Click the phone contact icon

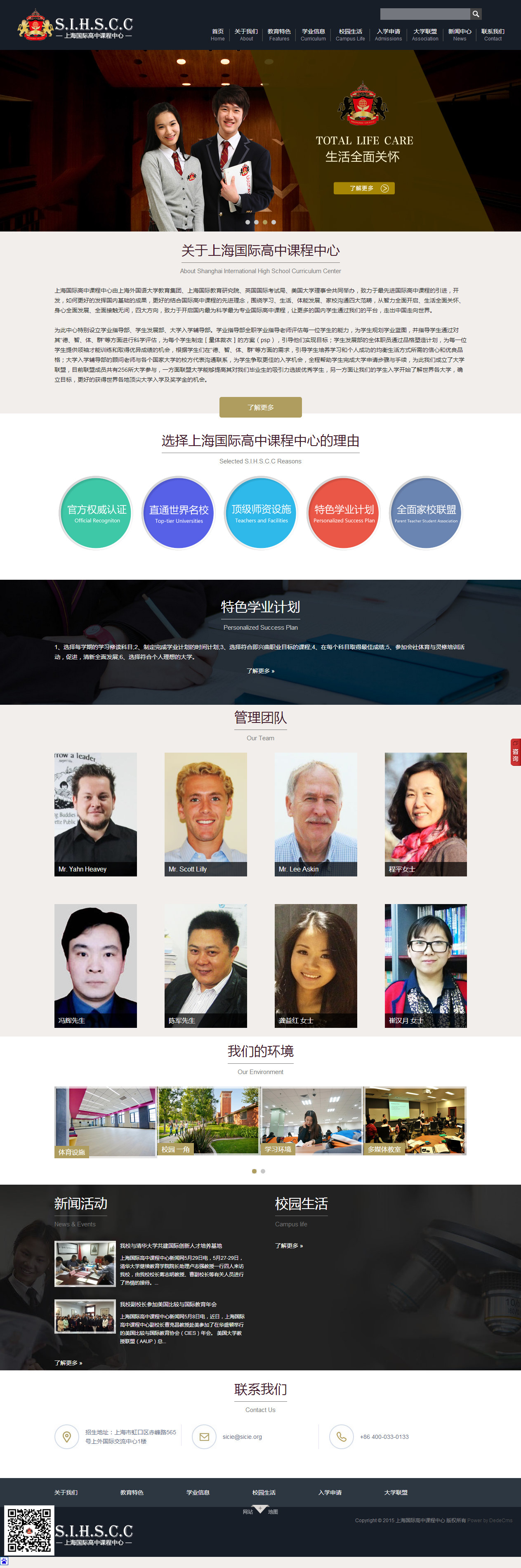tap(342, 1436)
